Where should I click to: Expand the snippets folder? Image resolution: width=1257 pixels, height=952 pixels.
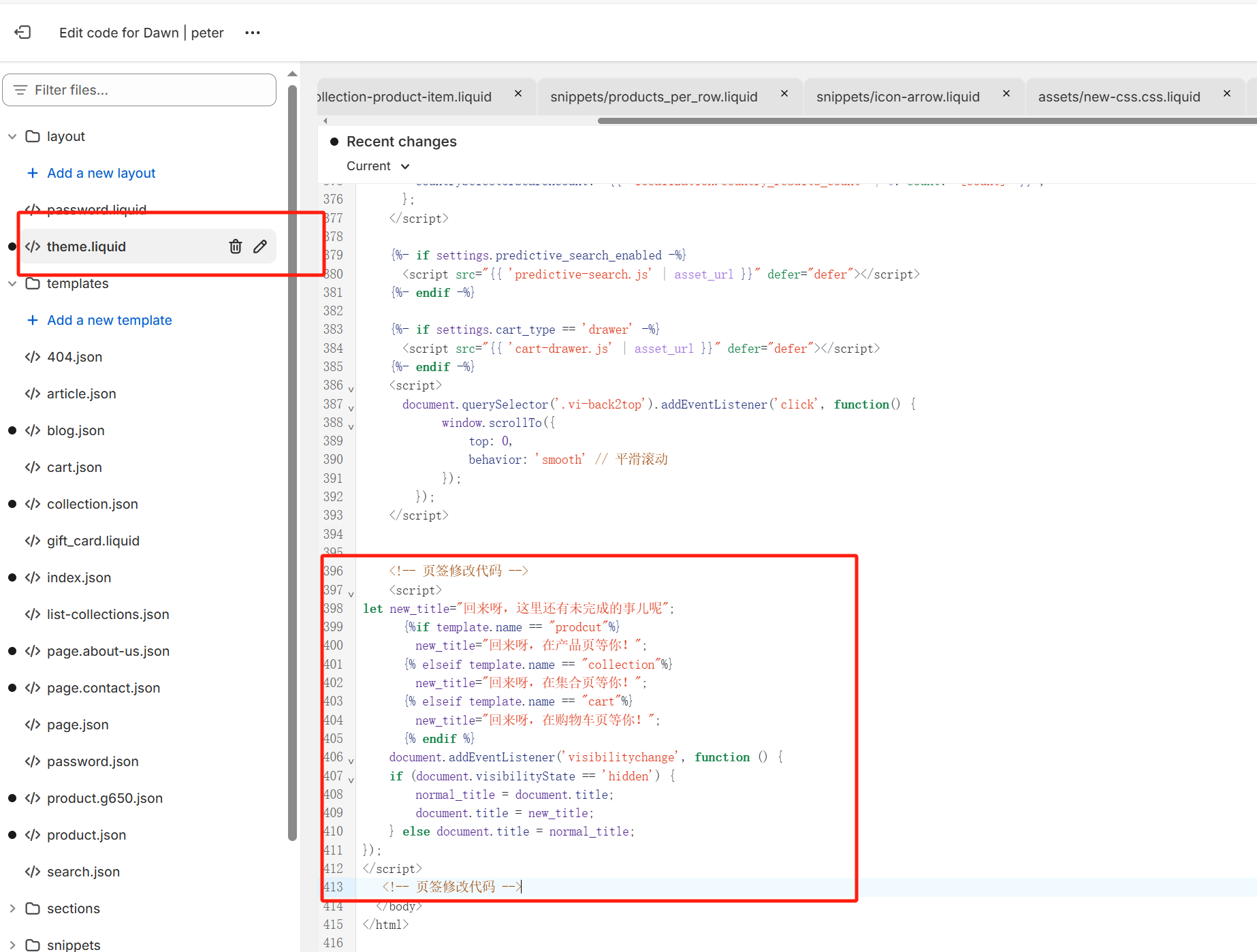tap(12, 945)
